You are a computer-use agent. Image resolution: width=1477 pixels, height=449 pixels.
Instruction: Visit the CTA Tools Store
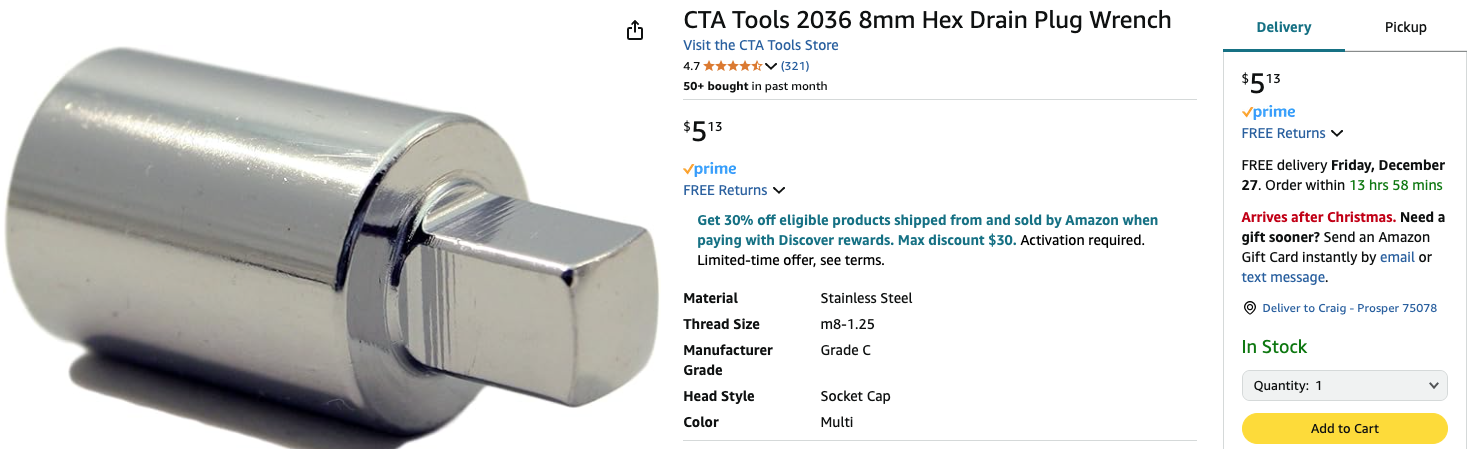(x=760, y=45)
